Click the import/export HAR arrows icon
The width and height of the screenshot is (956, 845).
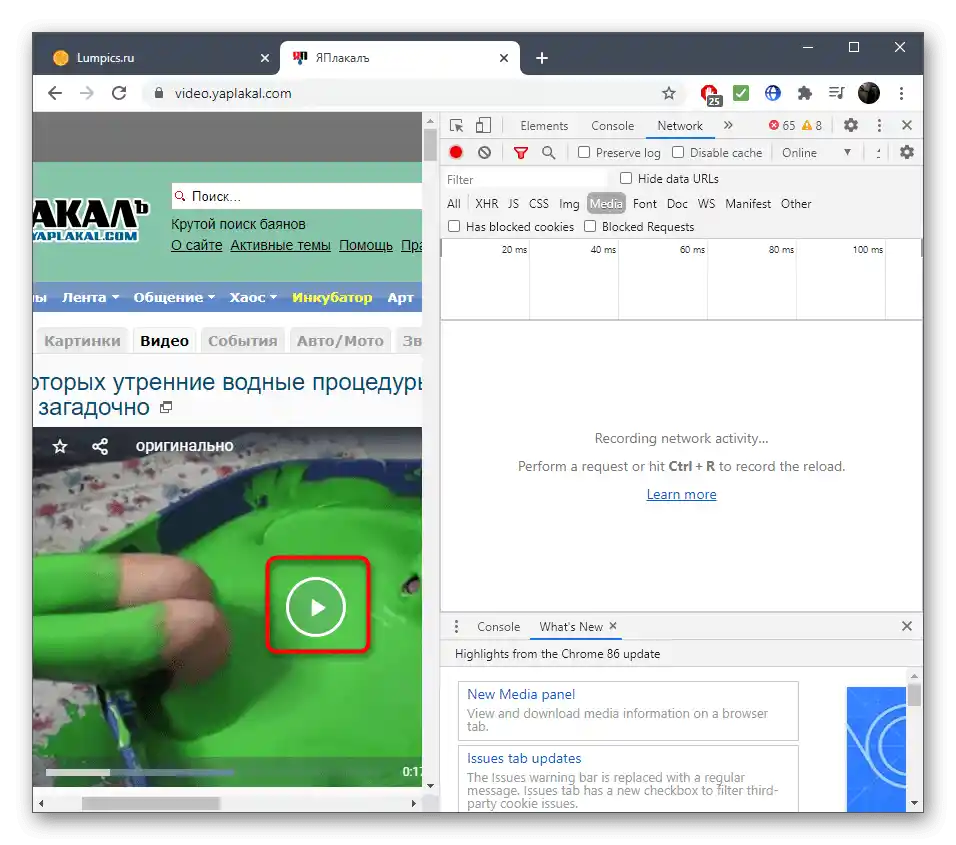pos(879,153)
